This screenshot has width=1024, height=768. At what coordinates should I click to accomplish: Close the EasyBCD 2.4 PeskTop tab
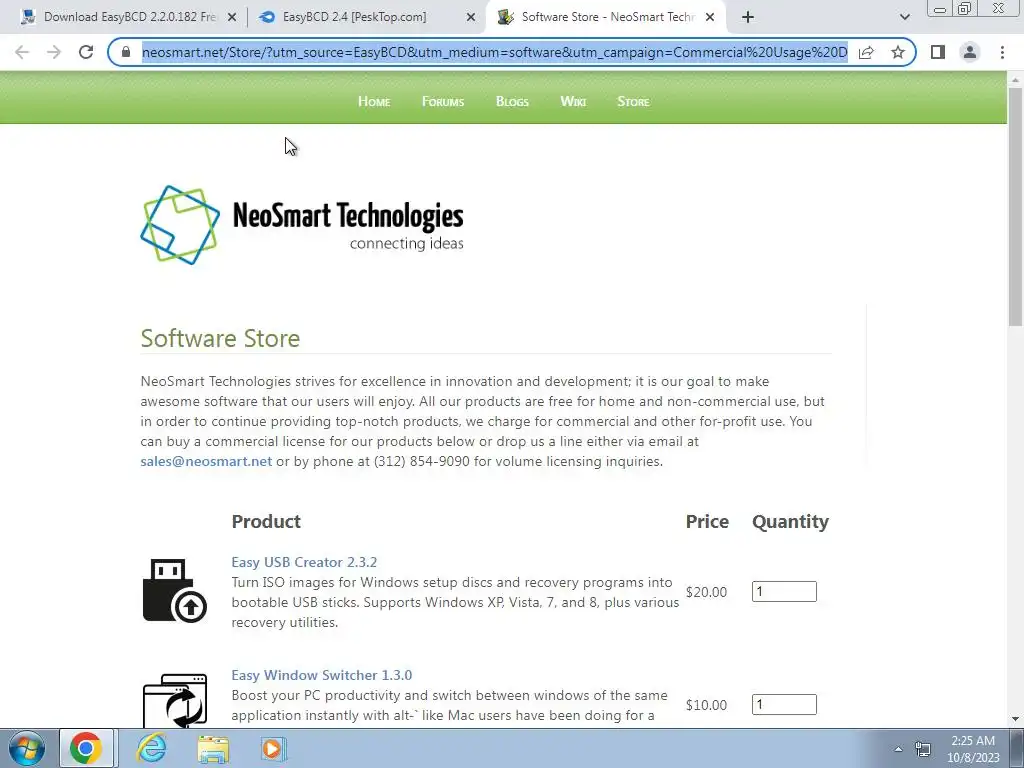point(471,17)
